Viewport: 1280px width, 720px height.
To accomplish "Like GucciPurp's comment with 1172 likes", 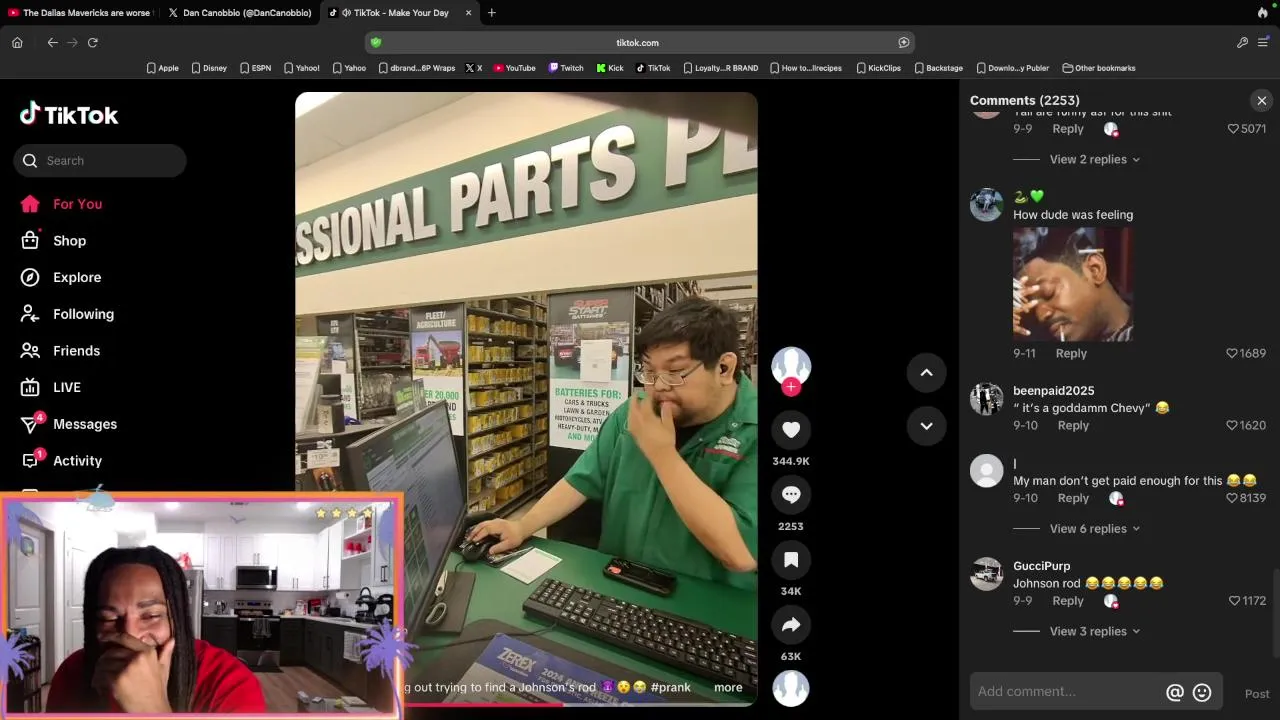I will pyautogui.click(x=1234, y=601).
